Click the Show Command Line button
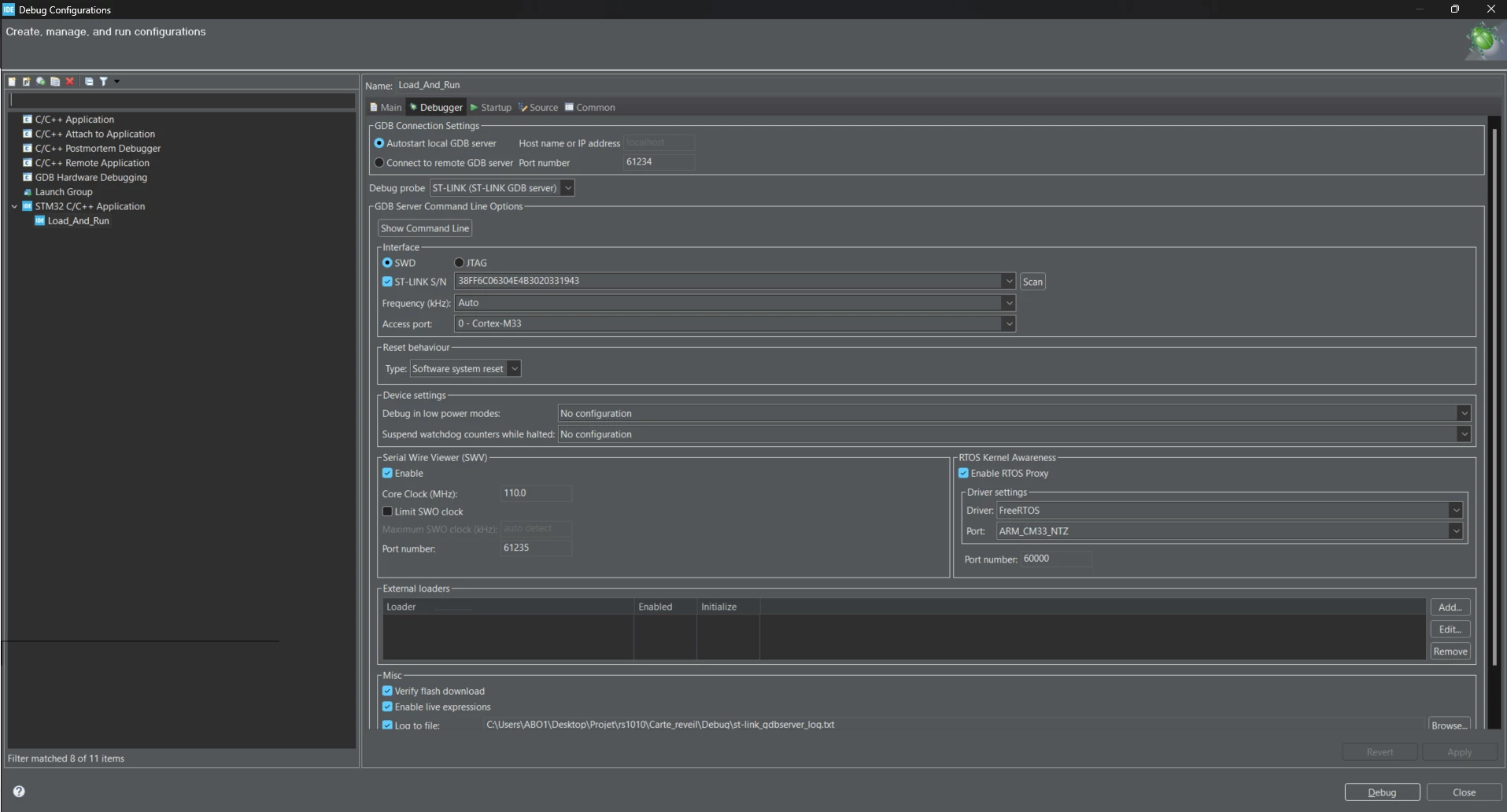Screen dimensions: 1507x812 click(425, 228)
